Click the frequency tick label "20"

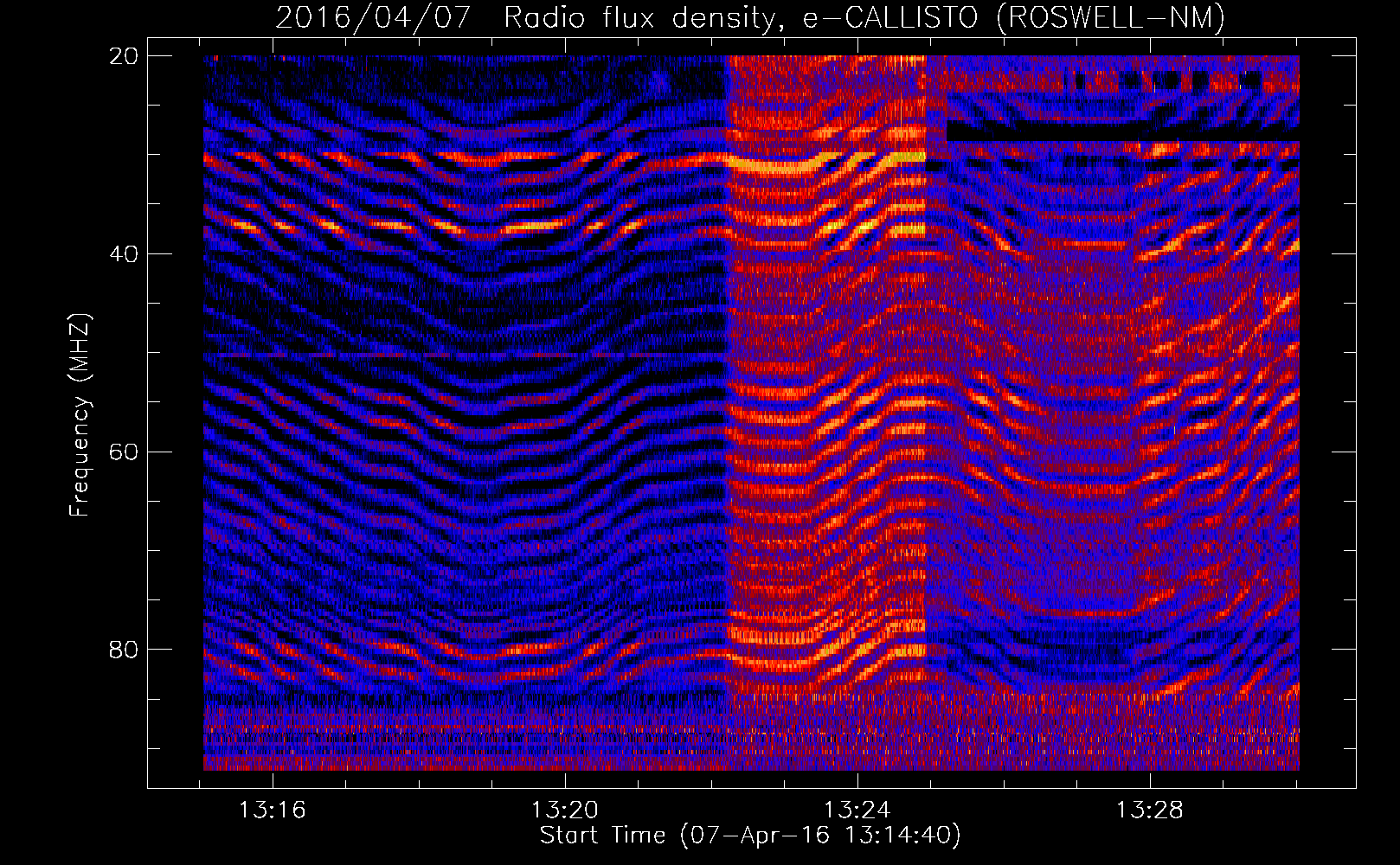(x=124, y=56)
